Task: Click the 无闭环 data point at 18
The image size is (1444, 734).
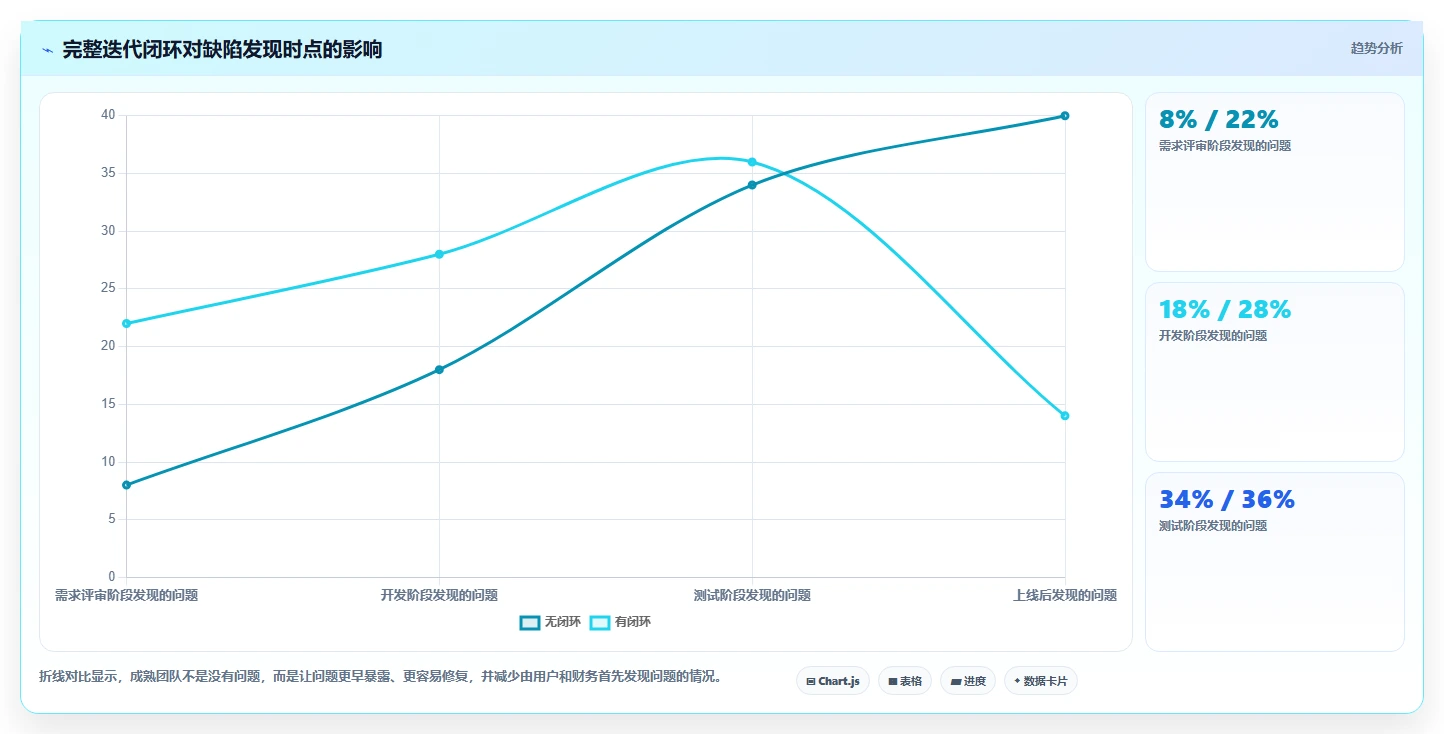Action: [x=439, y=370]
